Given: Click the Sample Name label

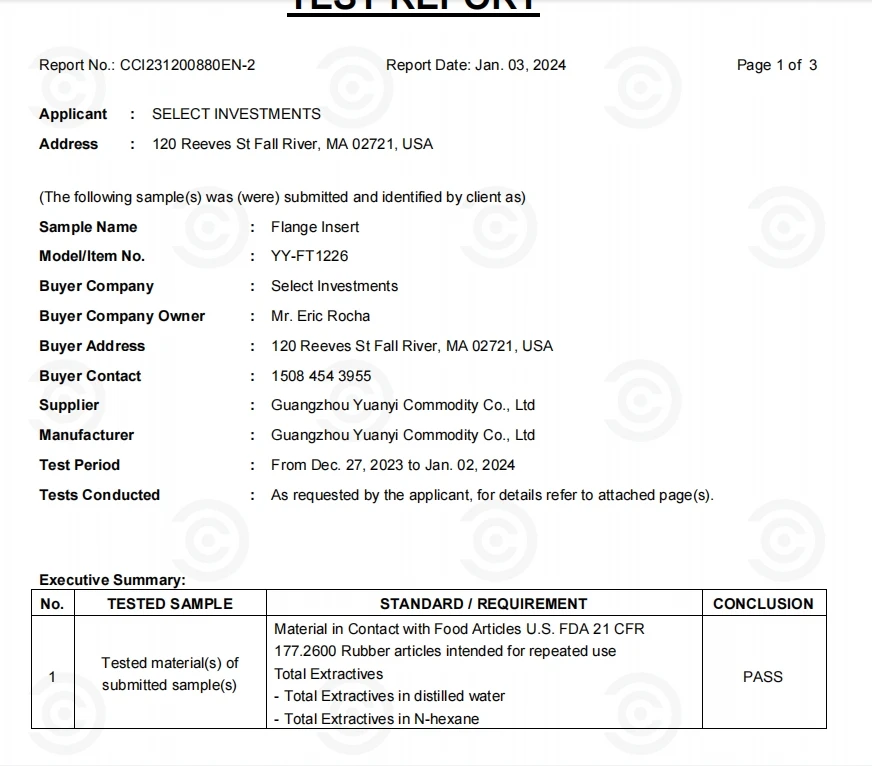Looking at the screenshot, I should (x=88, y=227).
